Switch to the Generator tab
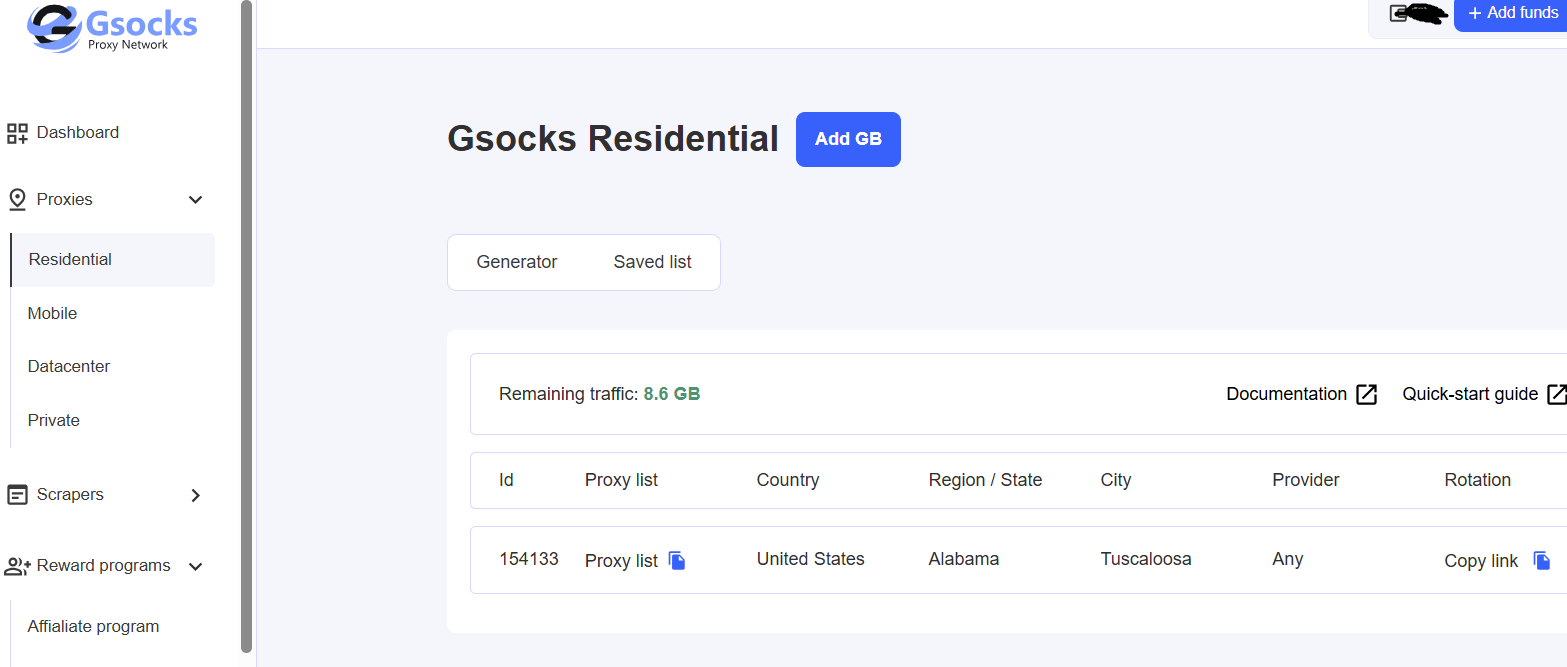This screenshot has height=667, width=1567. point(517,262)
